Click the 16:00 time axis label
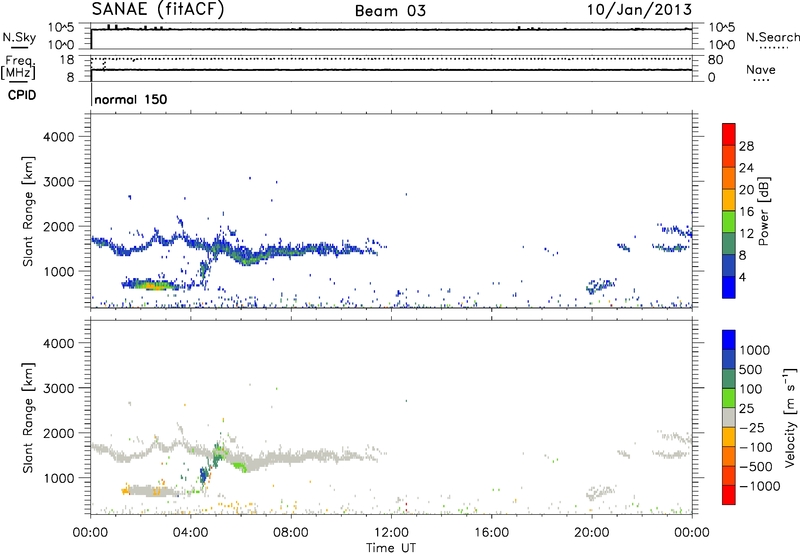Screen dimensions: 800x554 491,533
